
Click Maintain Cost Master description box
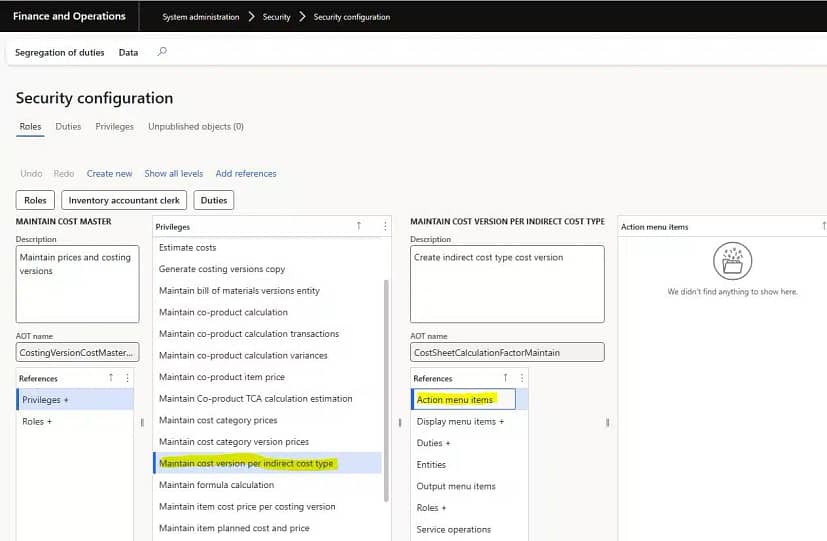pyautogui.click(x=78, y=284)
